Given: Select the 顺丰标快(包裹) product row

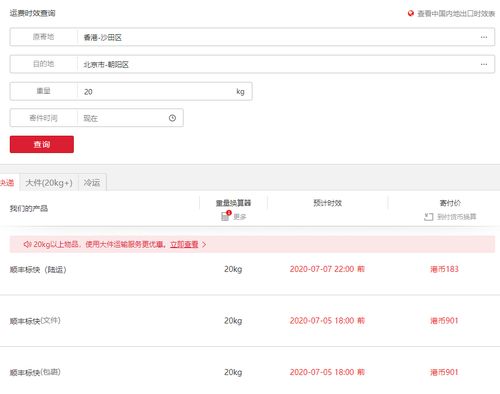Looking at the screenshot, I should 250,372.
